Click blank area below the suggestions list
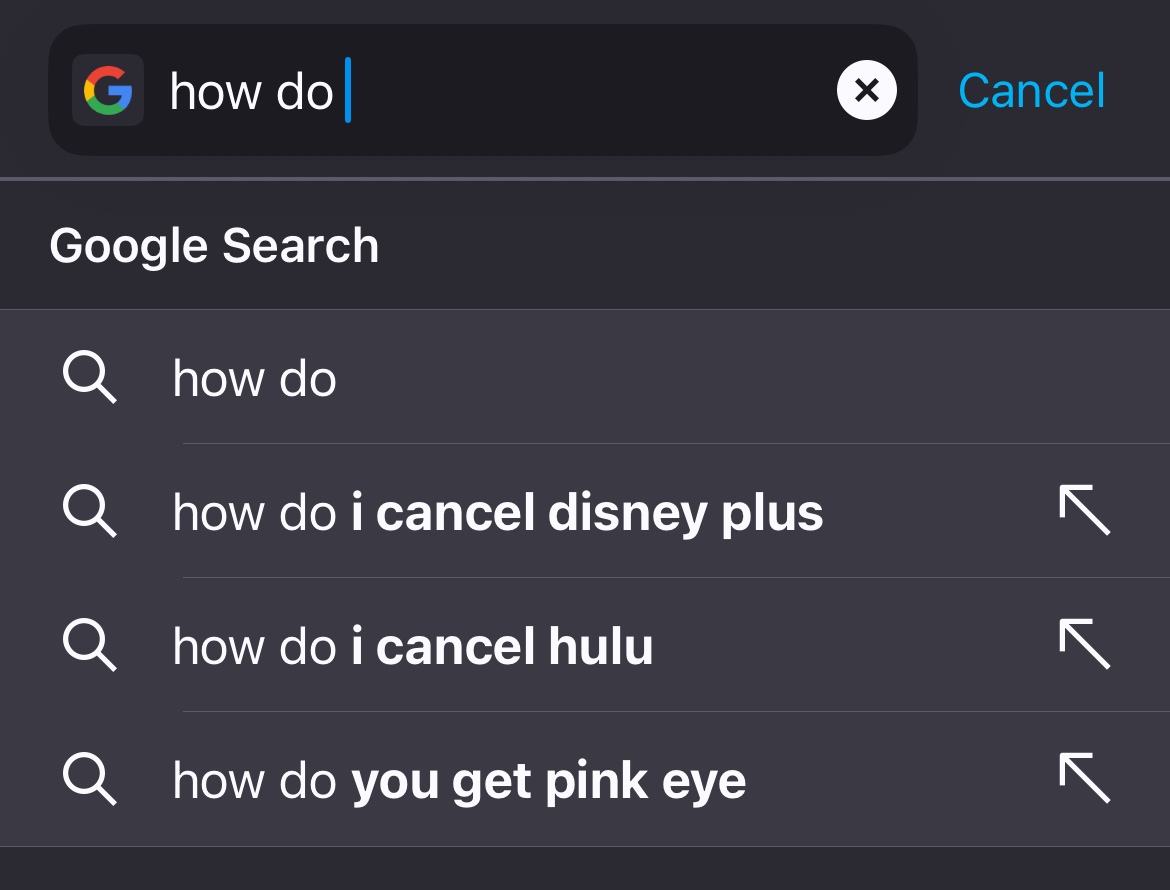Viewport: 1170px width, 890px height. pos(585,869)
